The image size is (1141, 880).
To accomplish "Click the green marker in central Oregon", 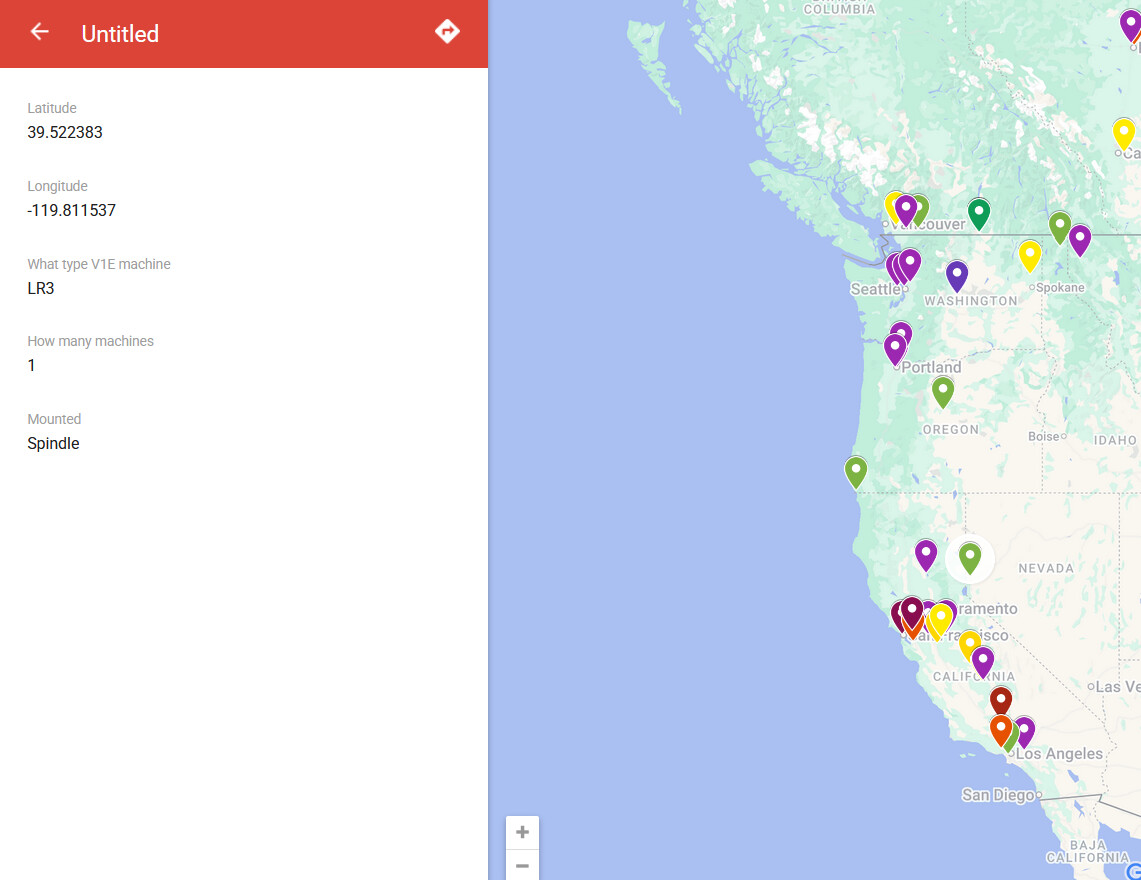I will click(943, 390).
